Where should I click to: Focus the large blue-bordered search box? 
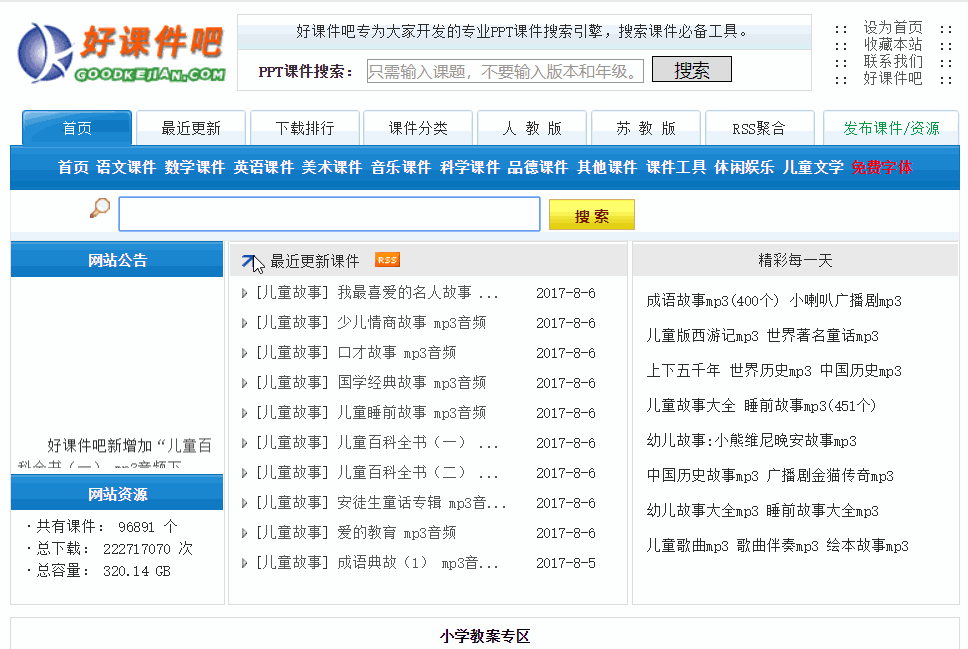point(330,214)
